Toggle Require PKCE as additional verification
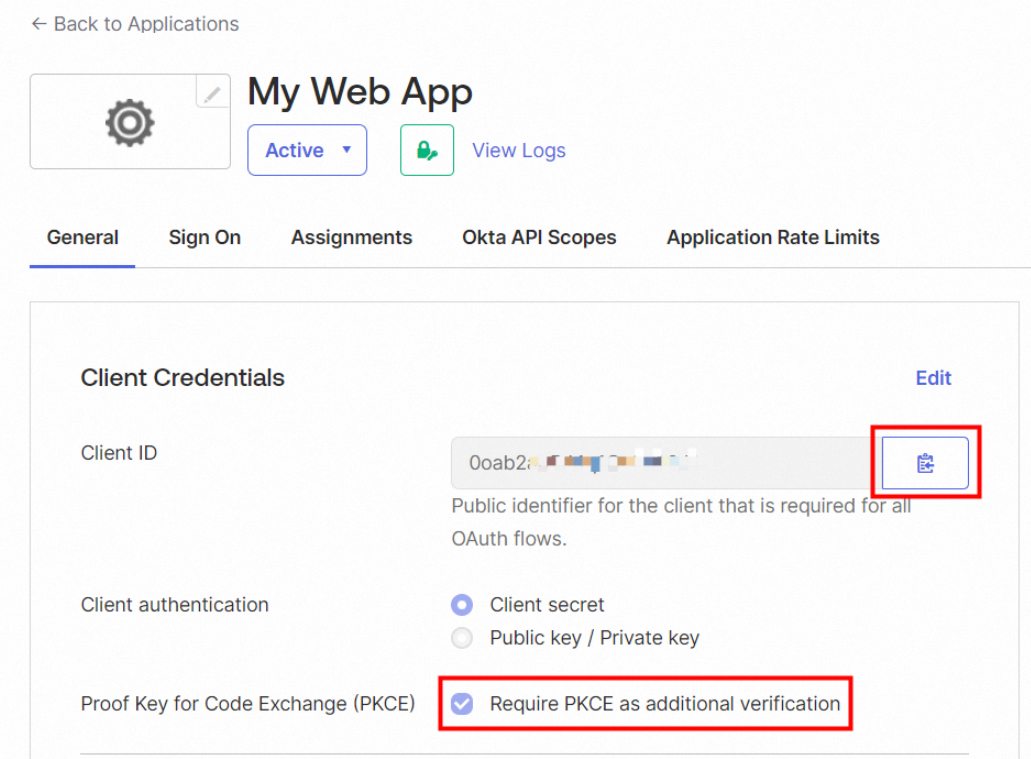 [x=462, y=704]
